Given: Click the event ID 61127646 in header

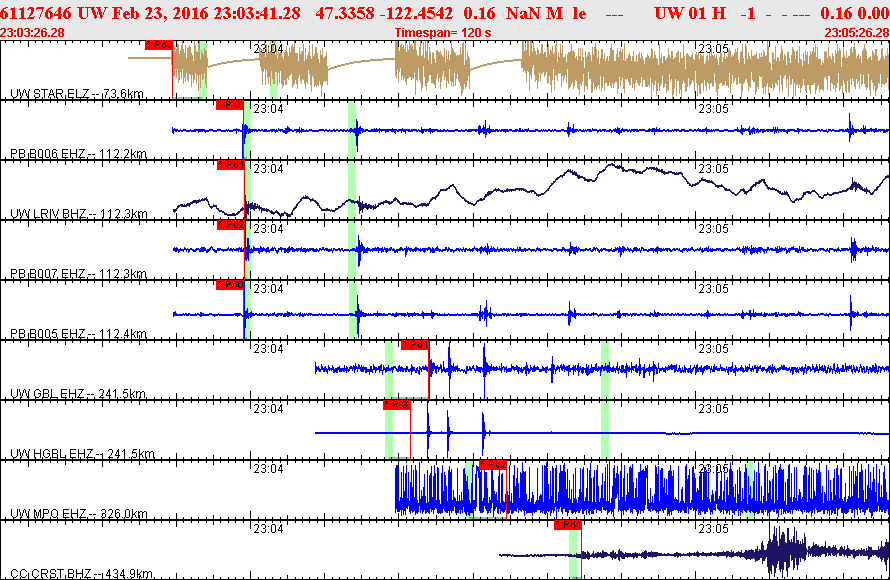Looking at the screenshot, I should (36, 13).
